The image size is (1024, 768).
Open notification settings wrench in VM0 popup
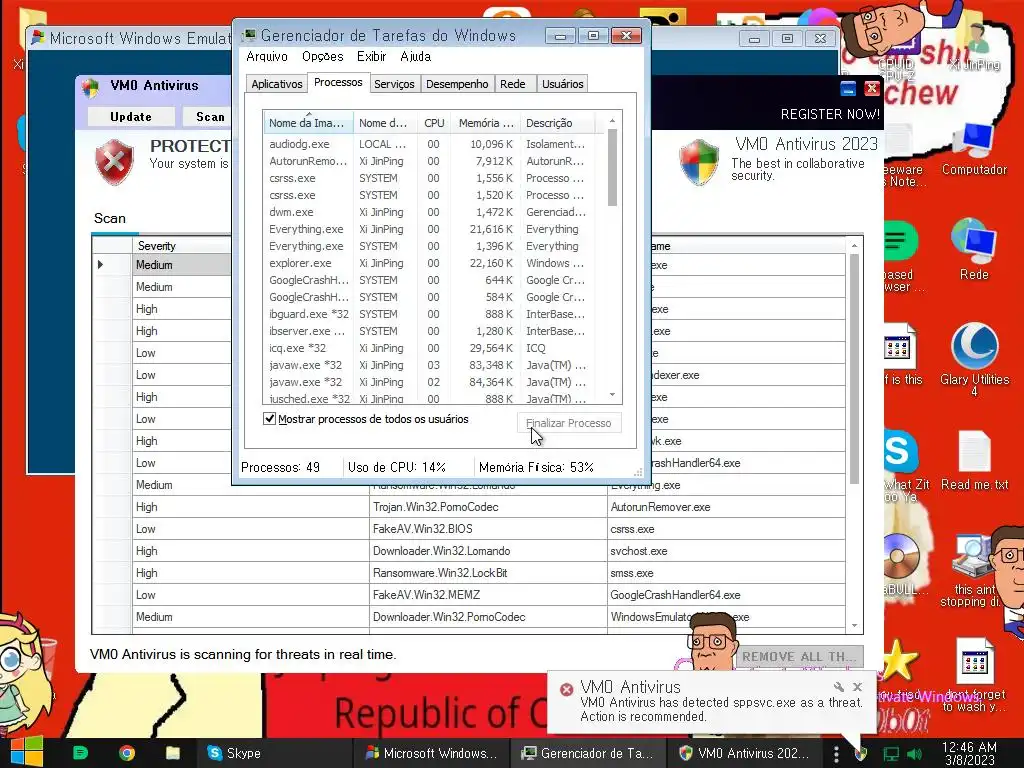click(x=839, y=687)
